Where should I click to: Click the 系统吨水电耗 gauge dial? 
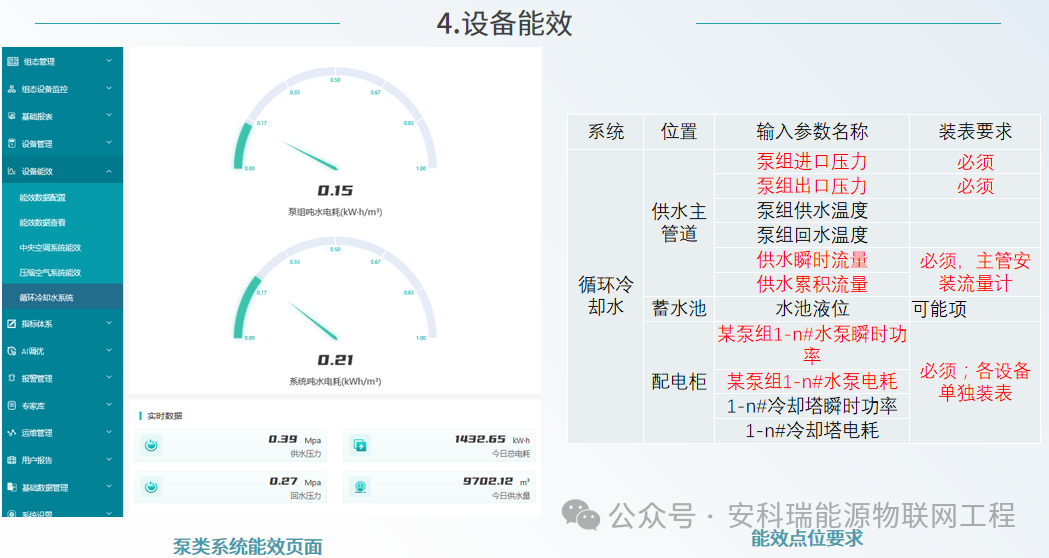335,290
